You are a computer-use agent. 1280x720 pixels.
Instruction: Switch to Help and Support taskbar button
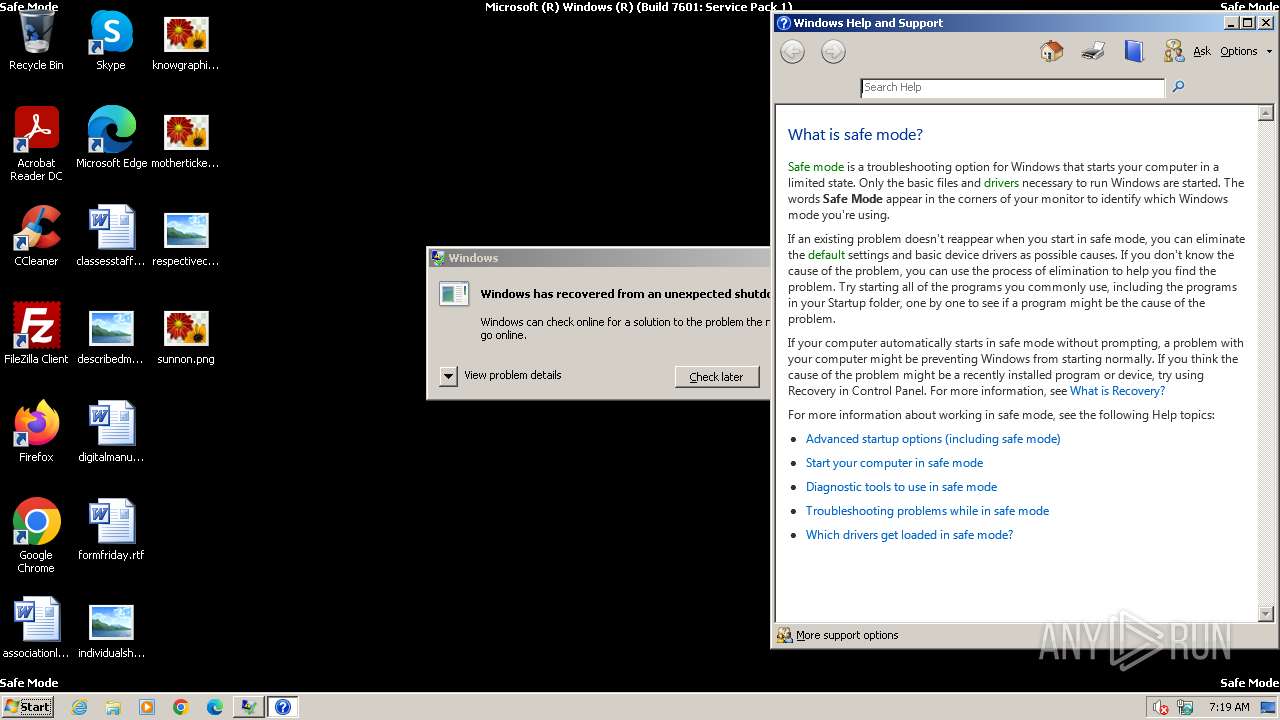pyautogui.click(x=283, y=707)
